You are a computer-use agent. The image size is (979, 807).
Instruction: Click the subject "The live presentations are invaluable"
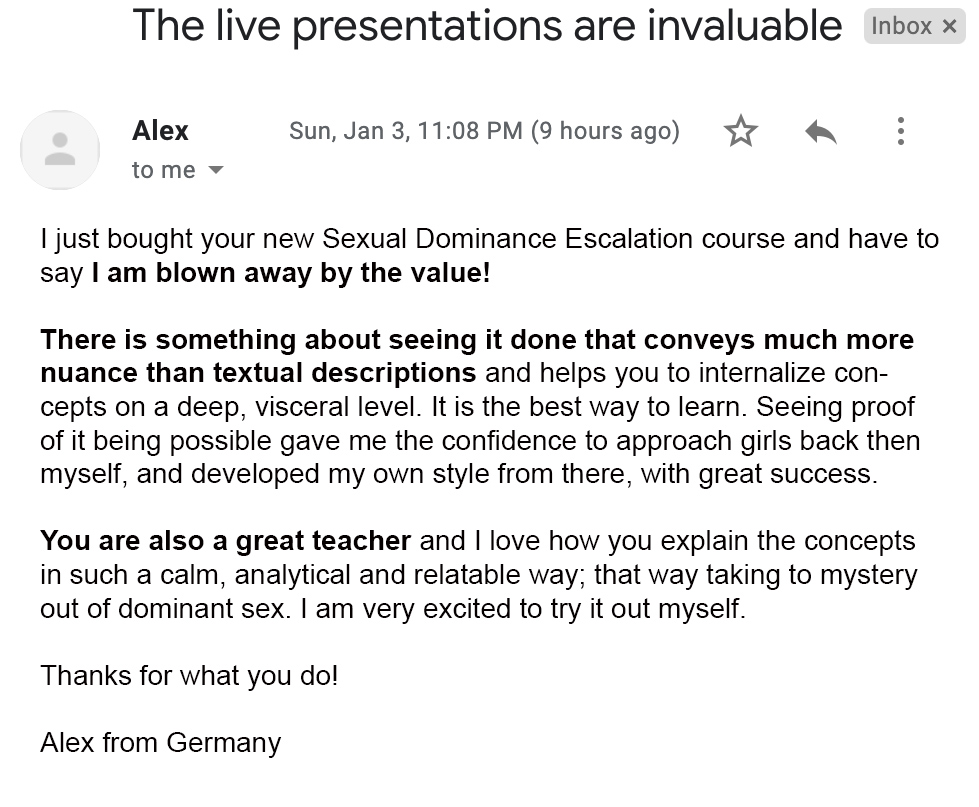[x=487, y=26]
